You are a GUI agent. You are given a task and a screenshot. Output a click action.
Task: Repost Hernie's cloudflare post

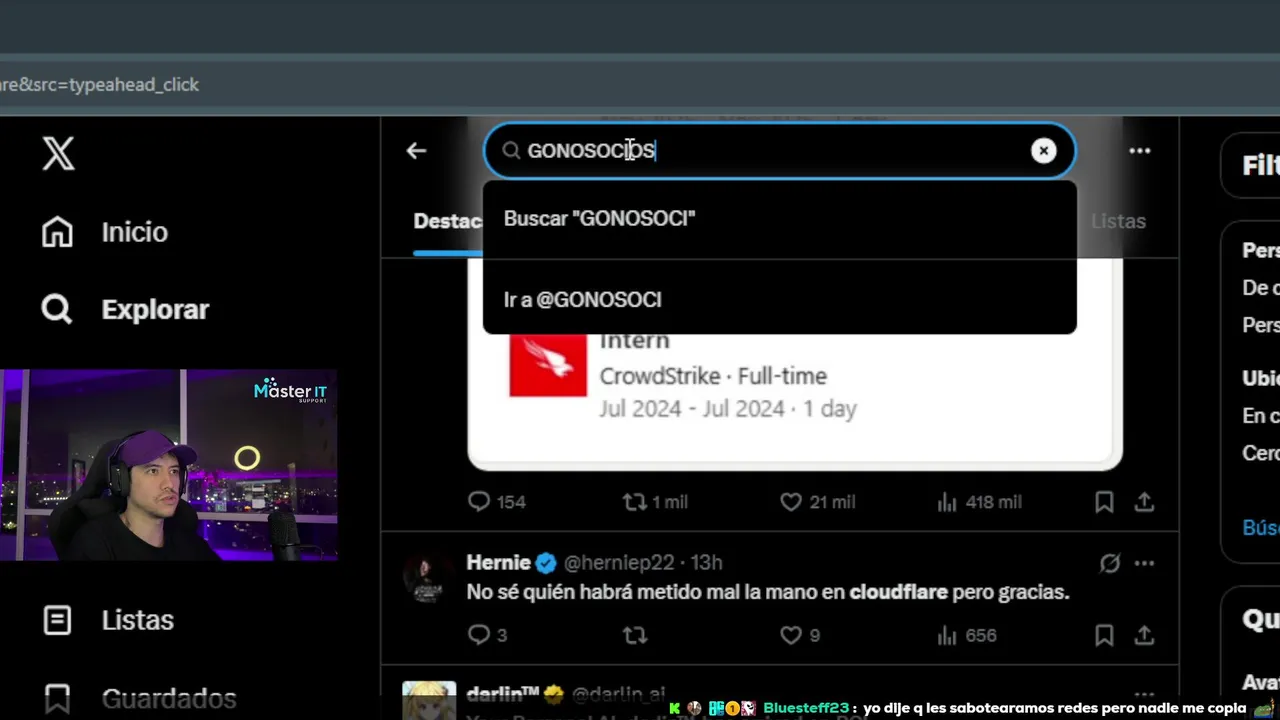point(635,635)
